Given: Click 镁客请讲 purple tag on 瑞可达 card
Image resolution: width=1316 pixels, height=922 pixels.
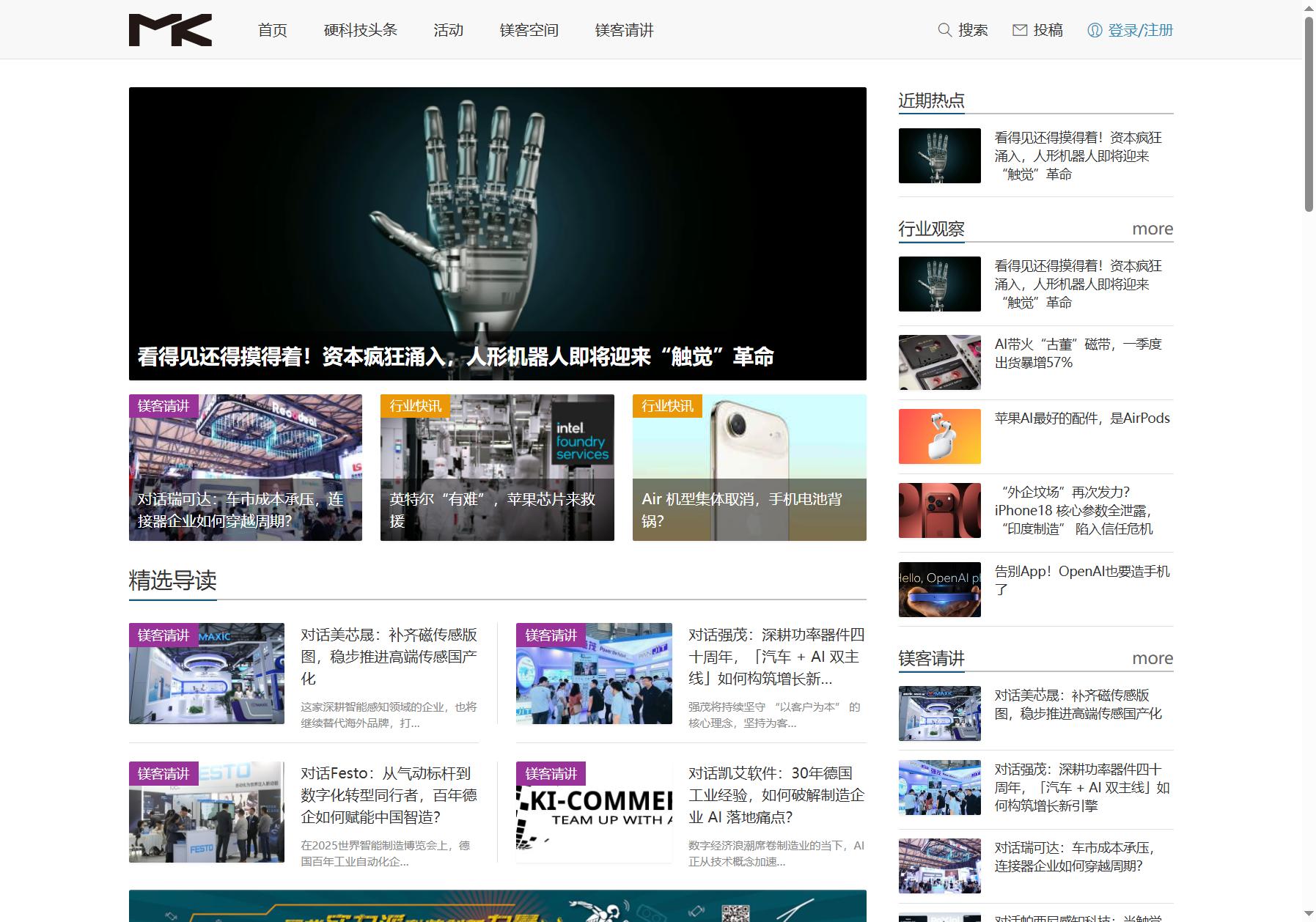Looking at the screenshot, I should (x=163, y=406).
